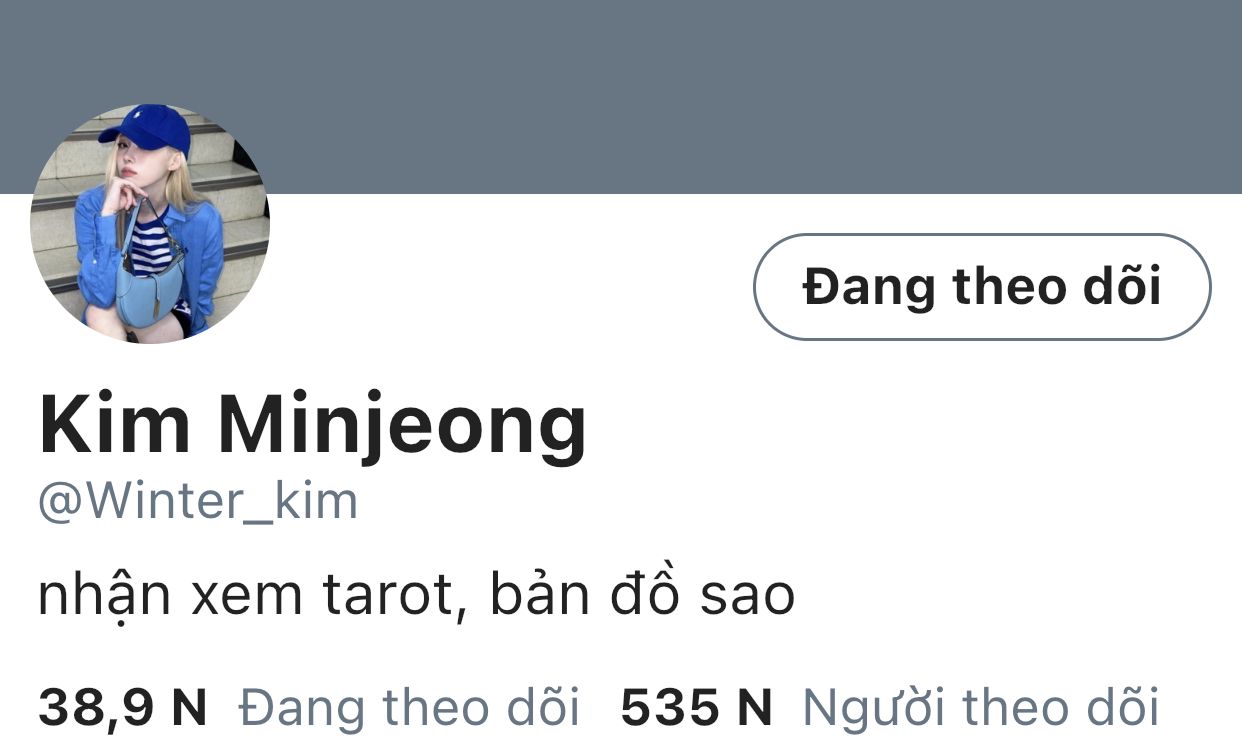
Task: Click the striped shirt in the profile photo
Action: [152, 247]
